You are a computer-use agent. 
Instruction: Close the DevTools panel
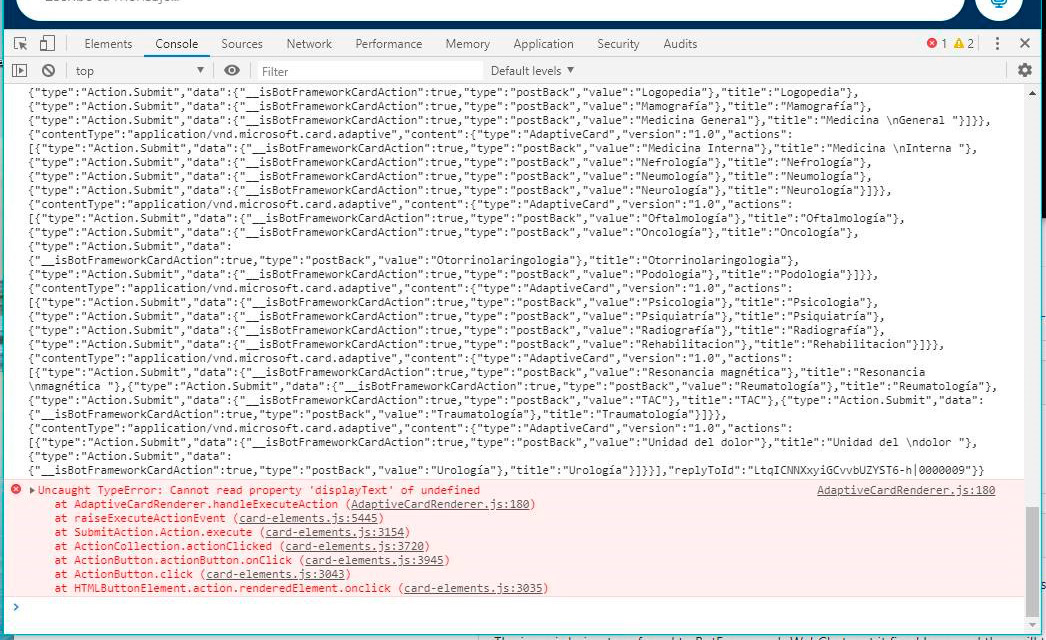coord(1024,43)
